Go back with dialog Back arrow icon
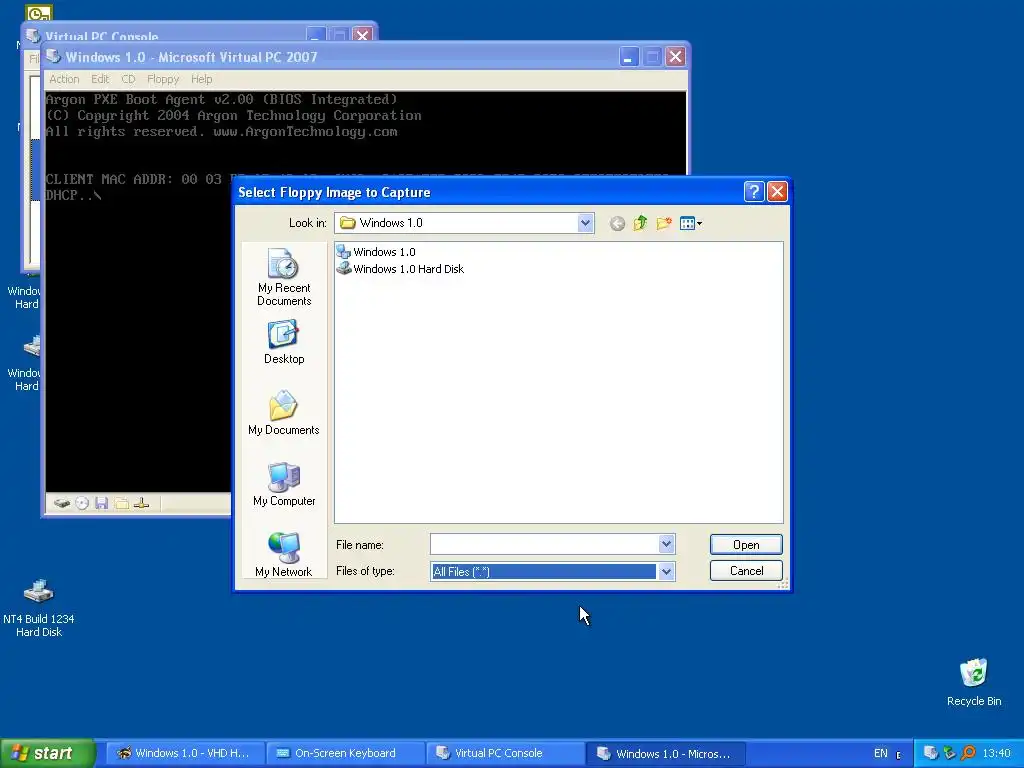This screenshot has width=1024, height=768. [x=617, y=223]
